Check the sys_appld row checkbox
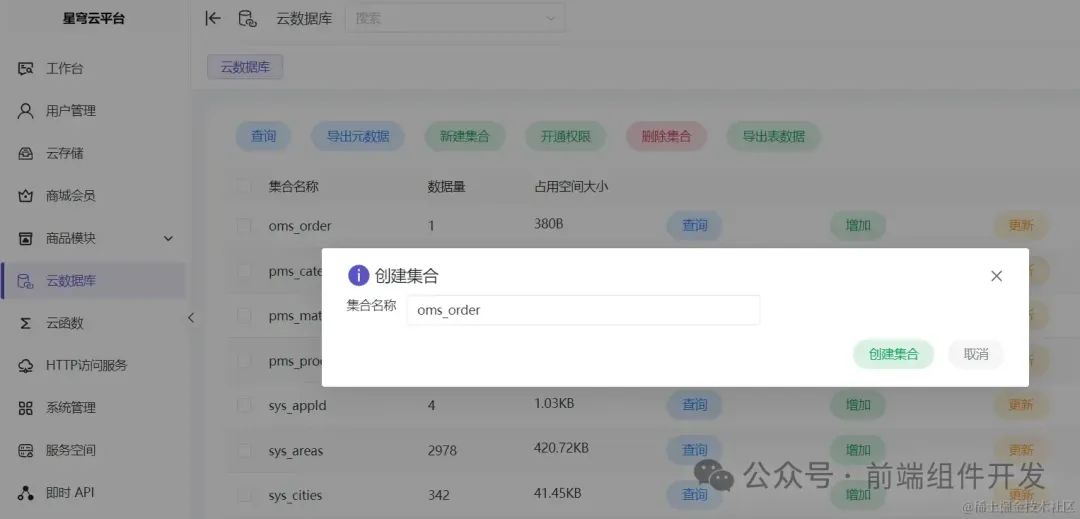1080x519 pixels. (x=244, y=405)
